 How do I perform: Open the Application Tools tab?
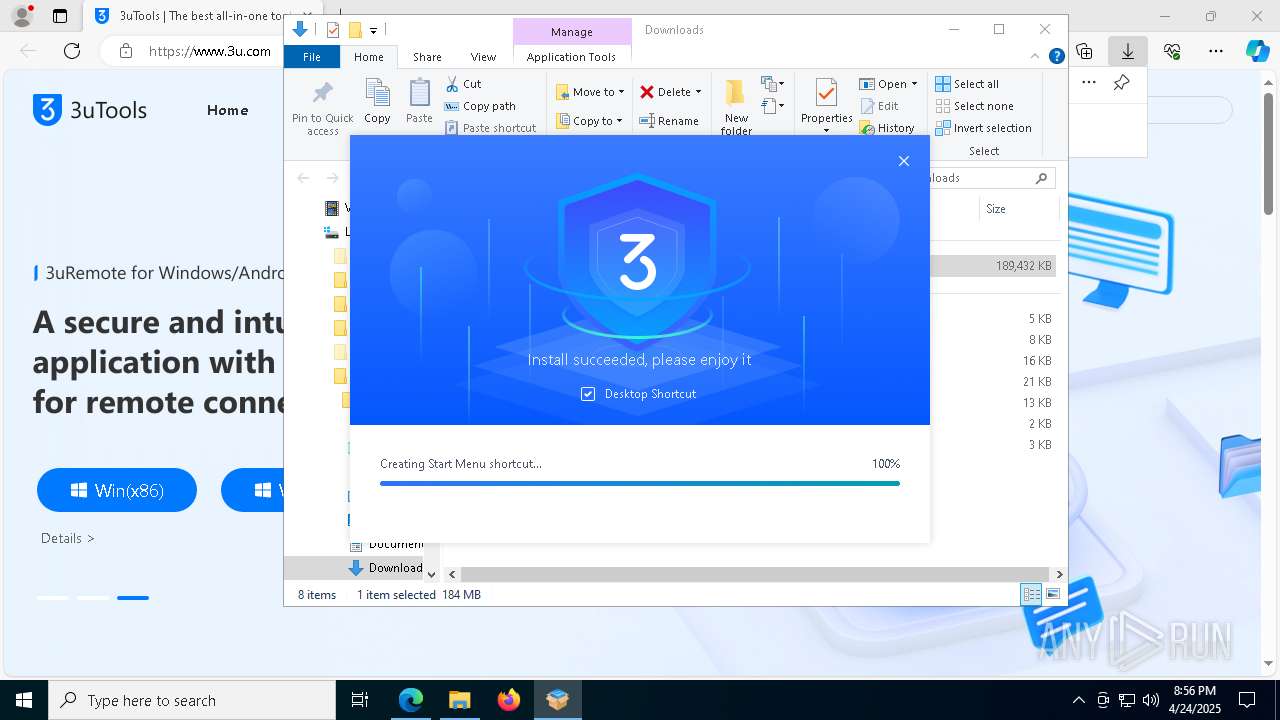pos(571,57)
